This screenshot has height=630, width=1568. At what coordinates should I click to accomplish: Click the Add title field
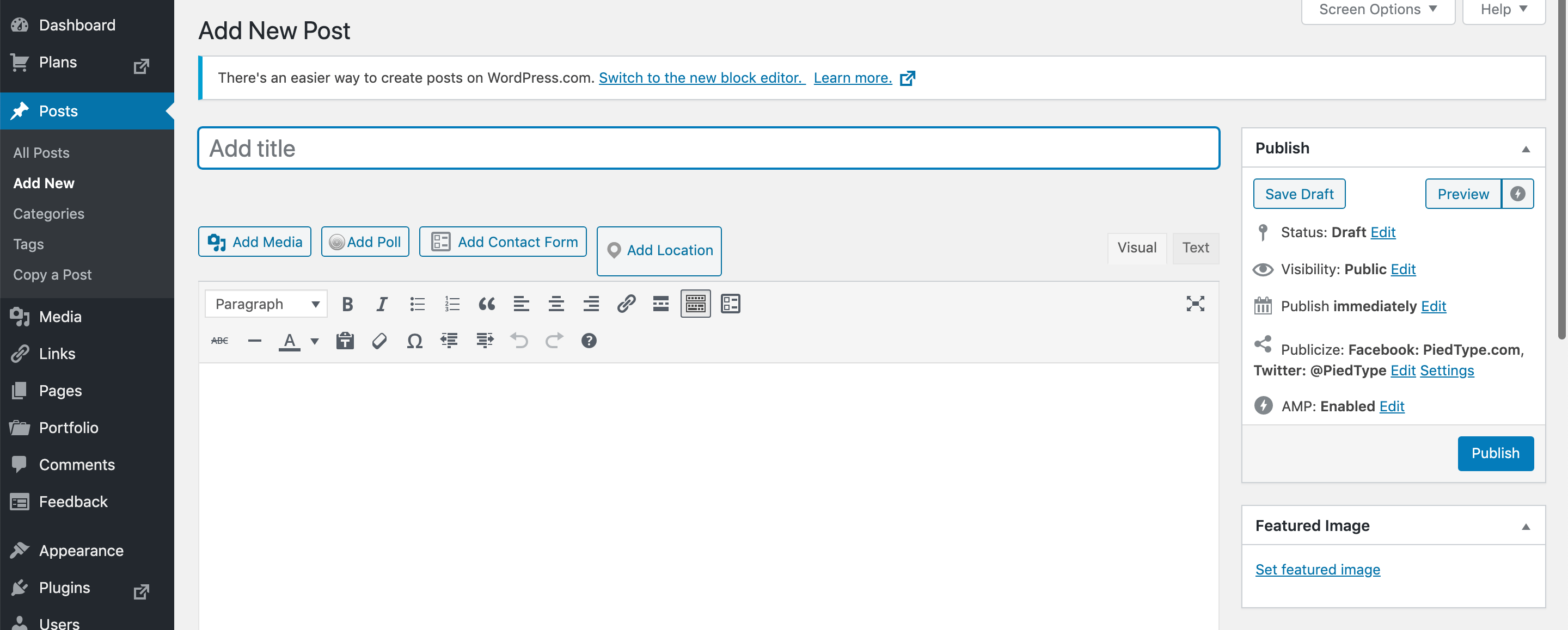click(708, 149)
